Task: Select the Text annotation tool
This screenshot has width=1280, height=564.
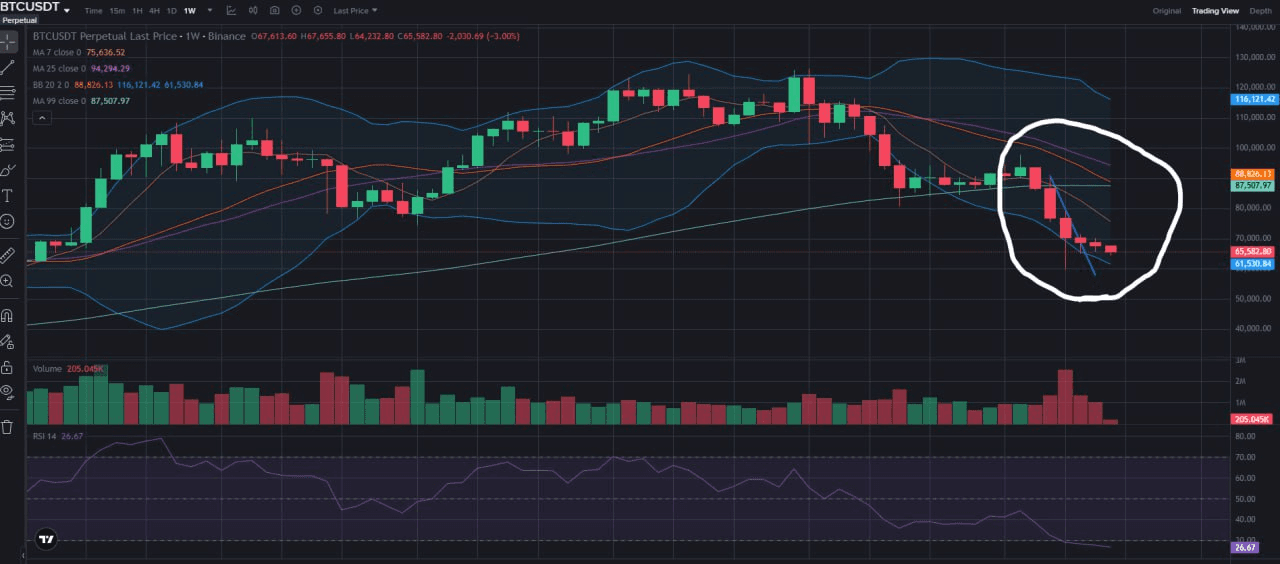Action: pos(7,195)
